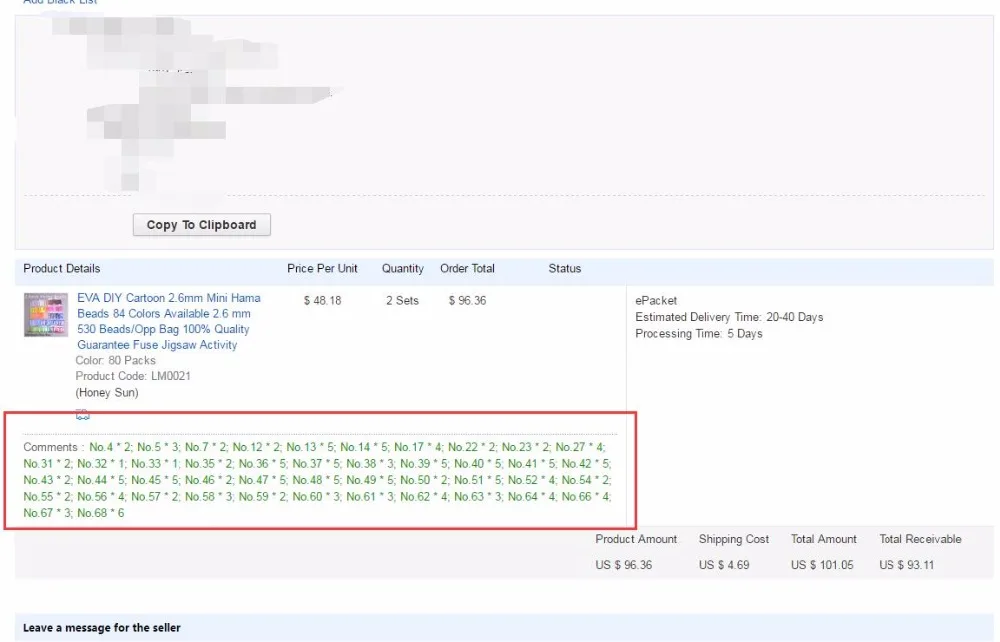The width and height of the screenshot is (1000, 642).
Task: Click the "Color: 80 Packs" line
Action: [x=115, y=360]
